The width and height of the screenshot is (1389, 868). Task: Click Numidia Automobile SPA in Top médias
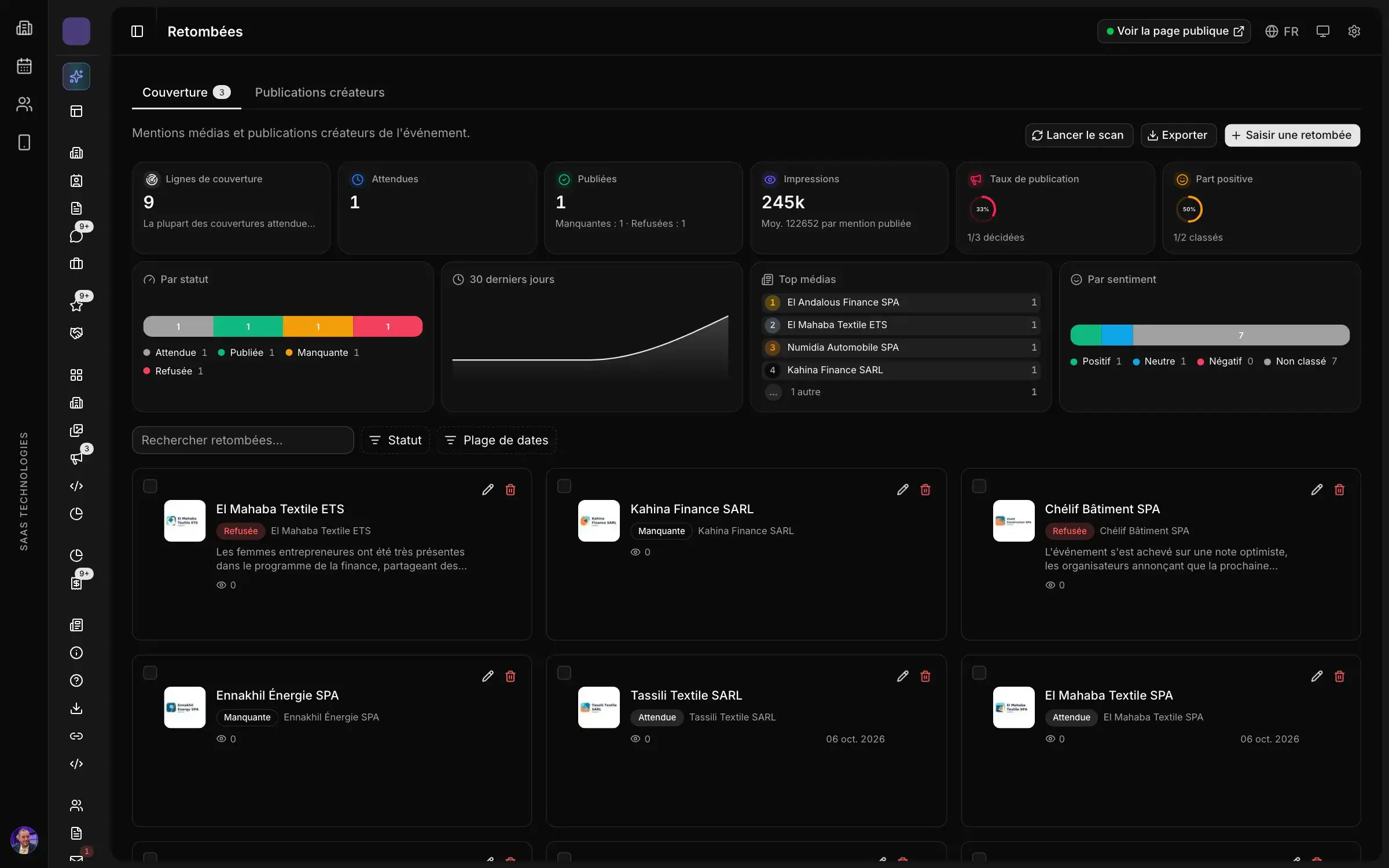click(901, 347)
